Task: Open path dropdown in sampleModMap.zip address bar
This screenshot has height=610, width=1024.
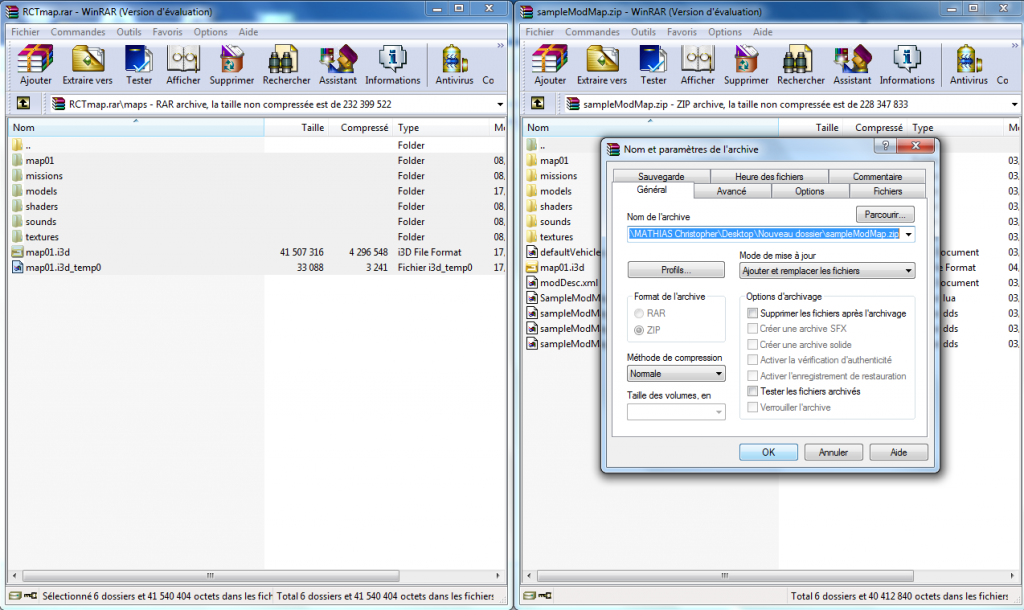Action: click(x=1014, y=104)
